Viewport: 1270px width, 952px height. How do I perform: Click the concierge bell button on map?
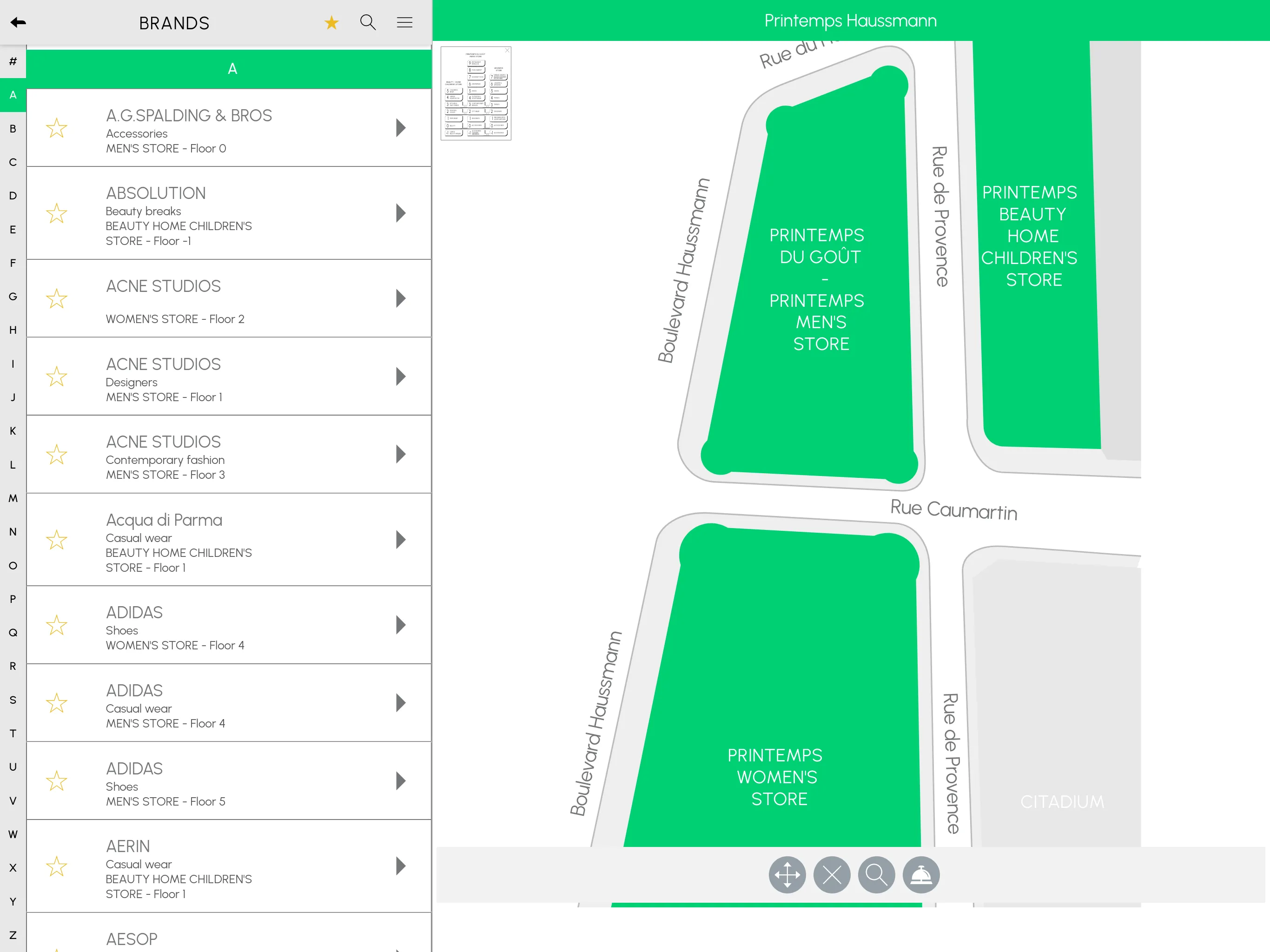(921, 874)
